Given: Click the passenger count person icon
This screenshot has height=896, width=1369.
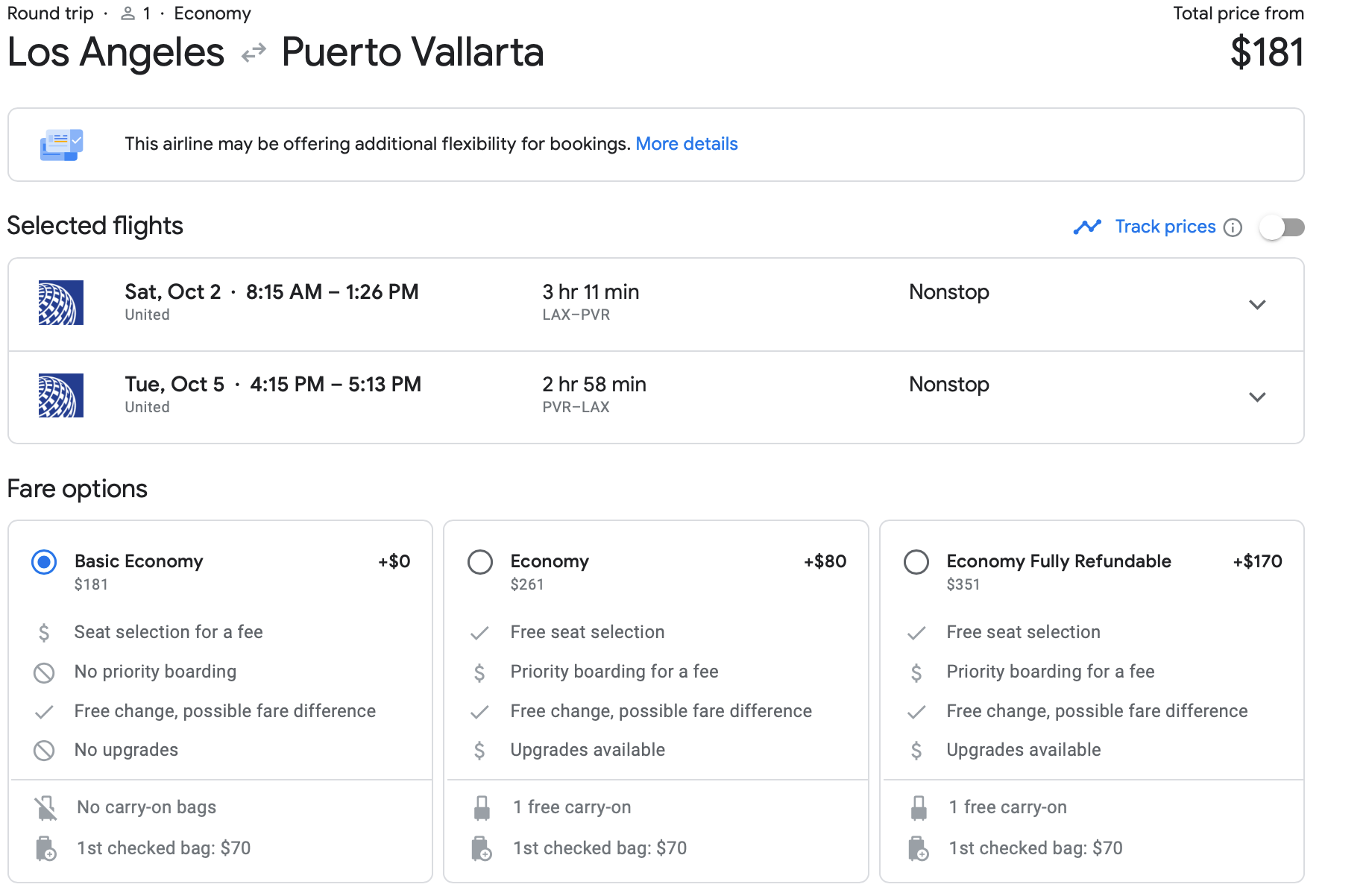Looking at the screenshot, I should coord(128,13).
